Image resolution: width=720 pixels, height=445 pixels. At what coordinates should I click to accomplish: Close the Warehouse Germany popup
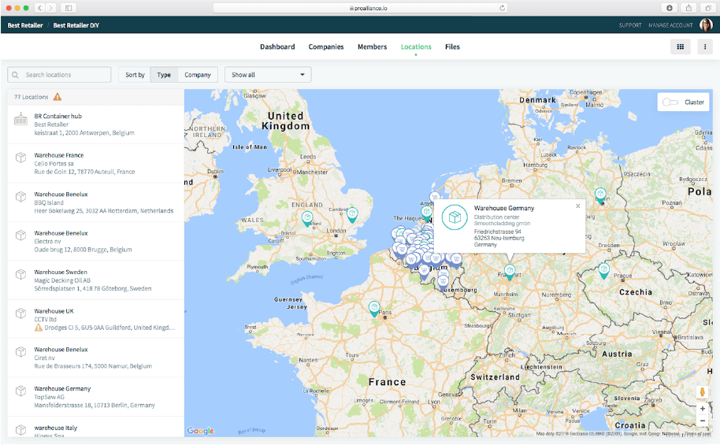(578, 206)
